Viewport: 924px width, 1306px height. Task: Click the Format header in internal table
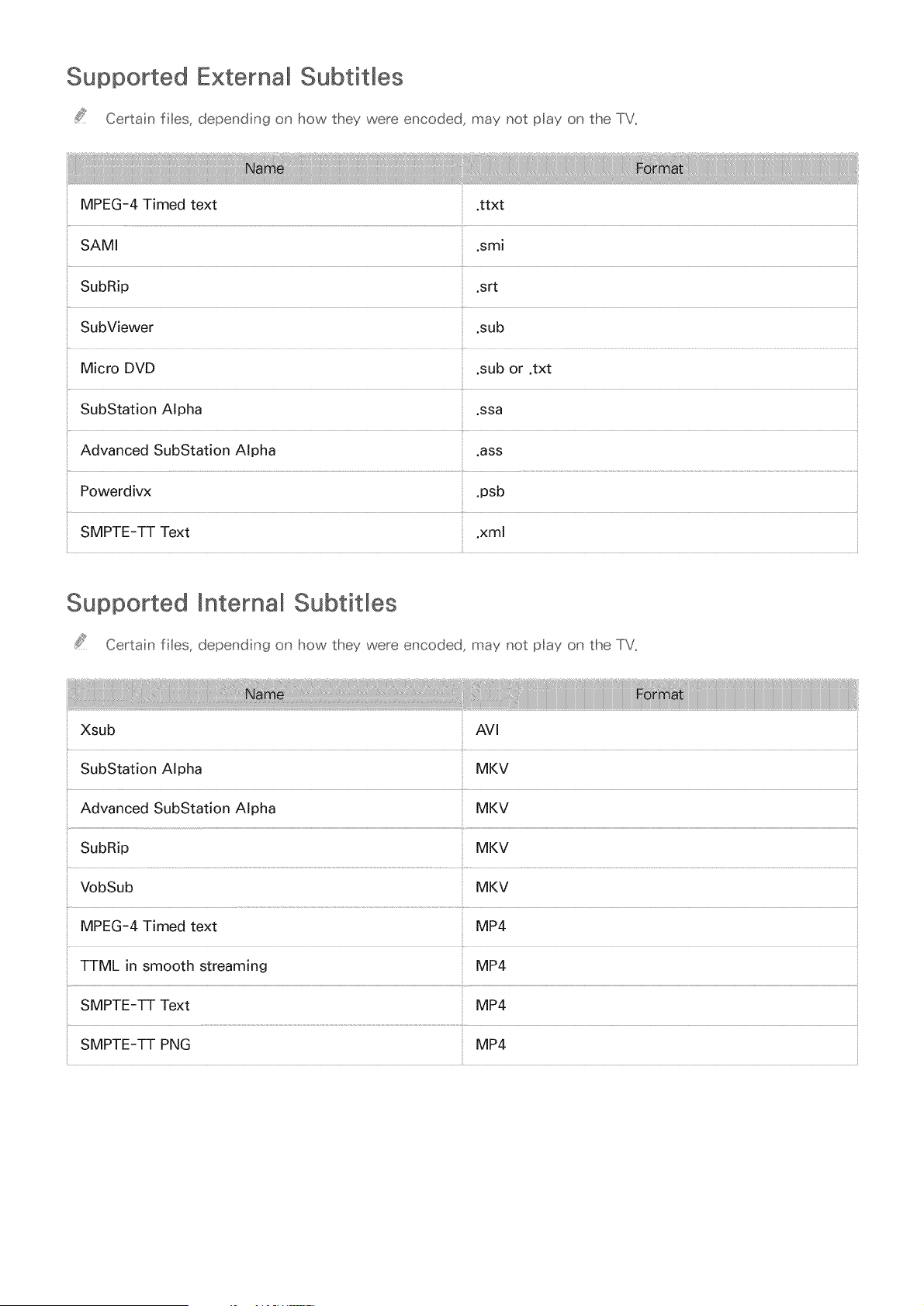[659, 695]
